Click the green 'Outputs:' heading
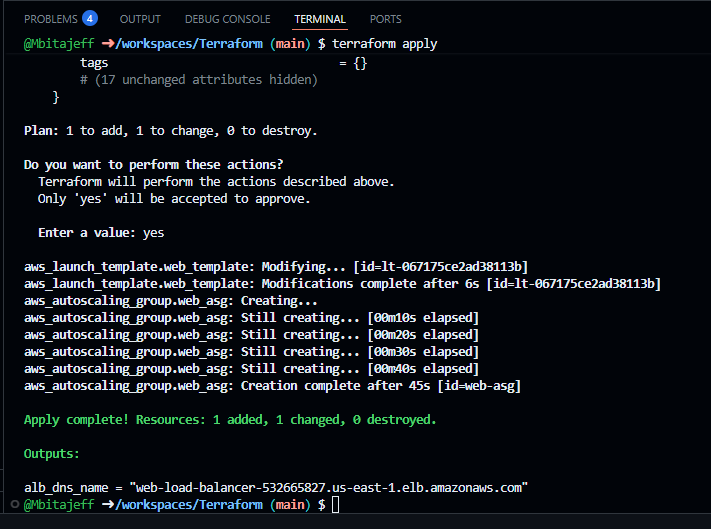The image size is (711, 529). (52, 454)
